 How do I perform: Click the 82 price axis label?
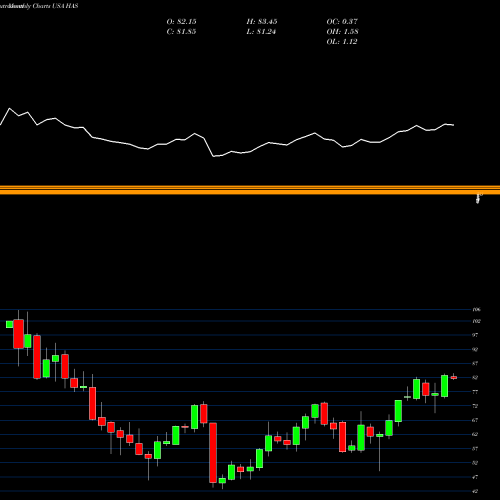475,378
